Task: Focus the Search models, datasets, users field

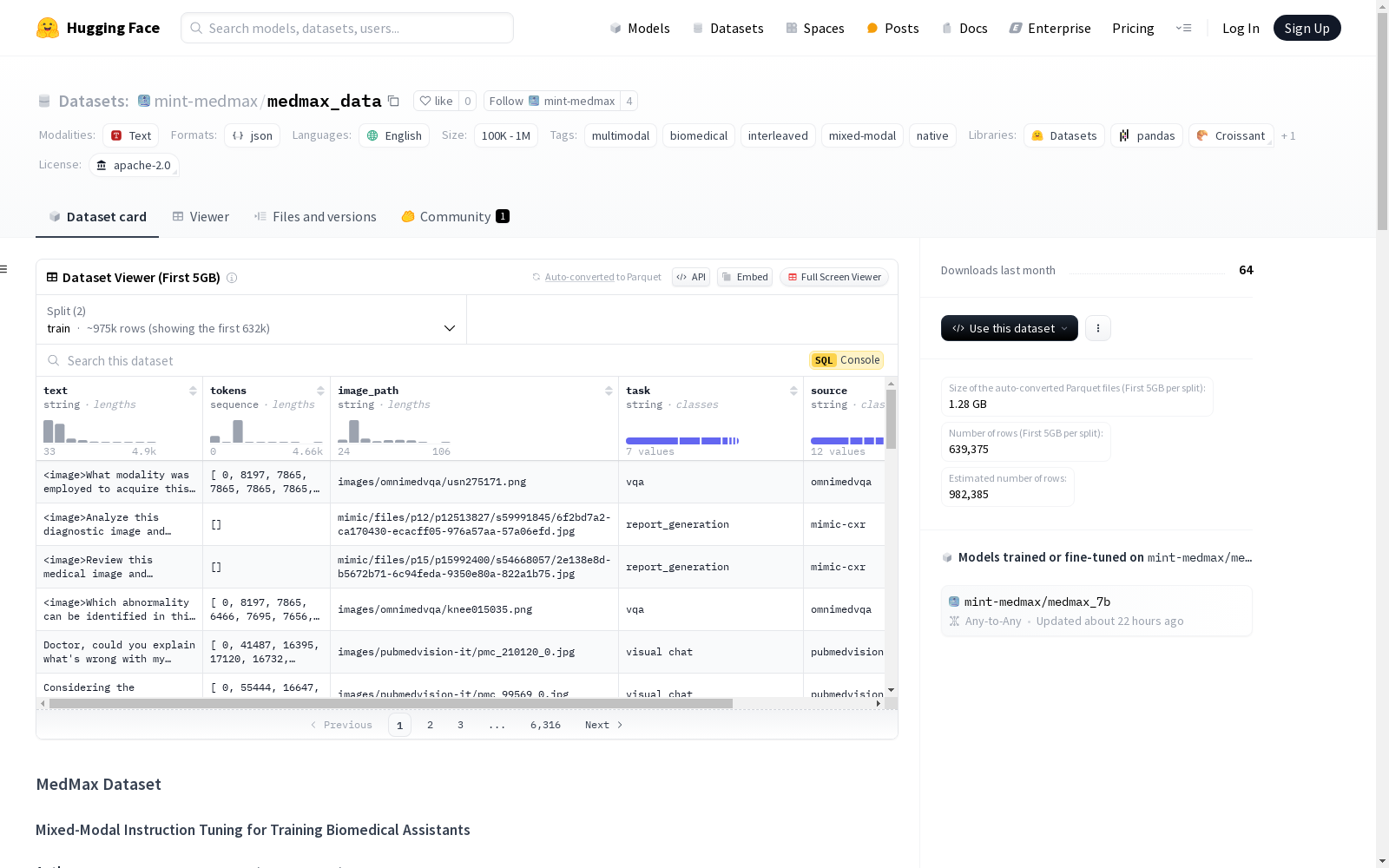Action: click(x=347, y=28)
